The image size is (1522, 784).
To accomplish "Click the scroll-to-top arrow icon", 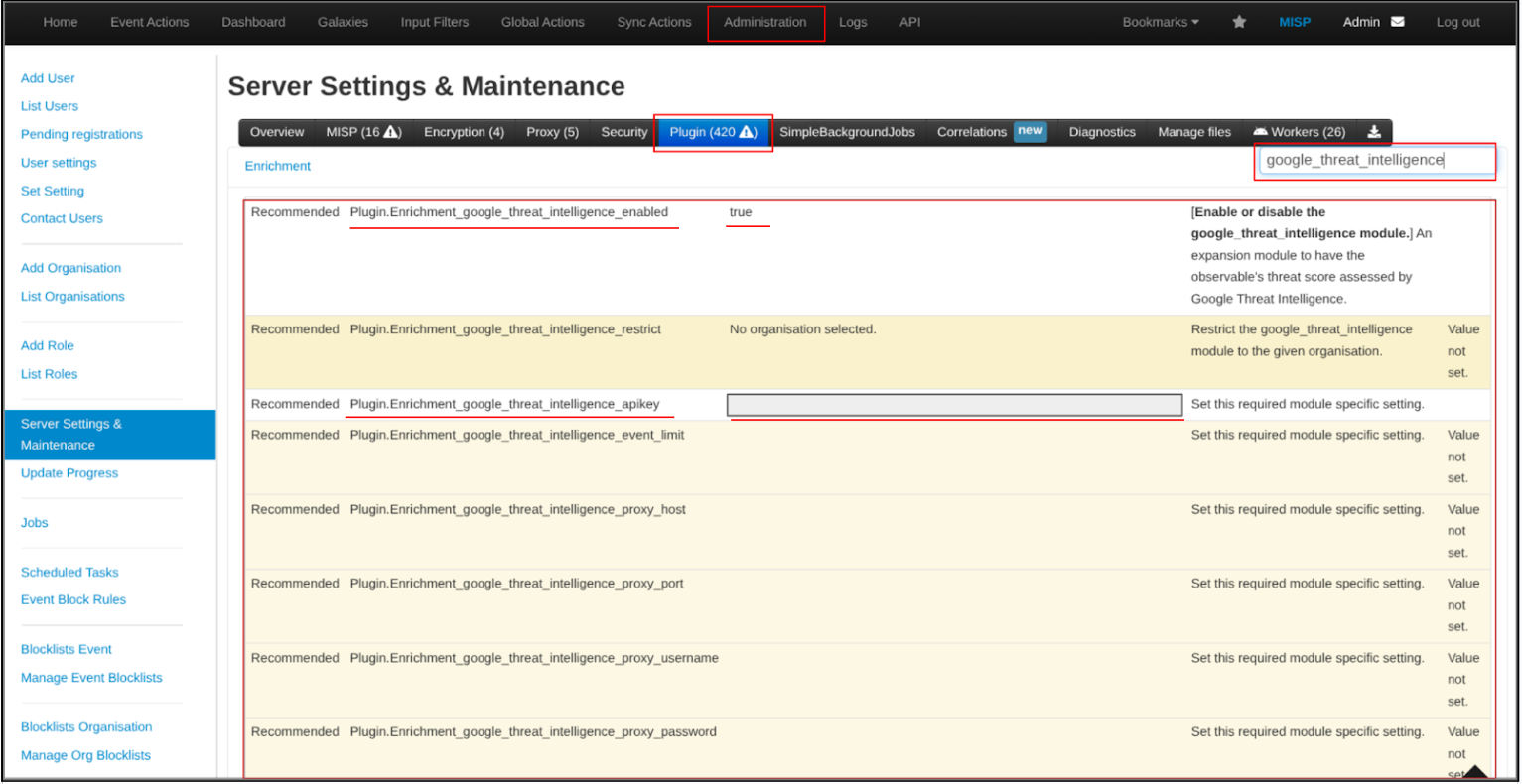I will point(1474,771).
